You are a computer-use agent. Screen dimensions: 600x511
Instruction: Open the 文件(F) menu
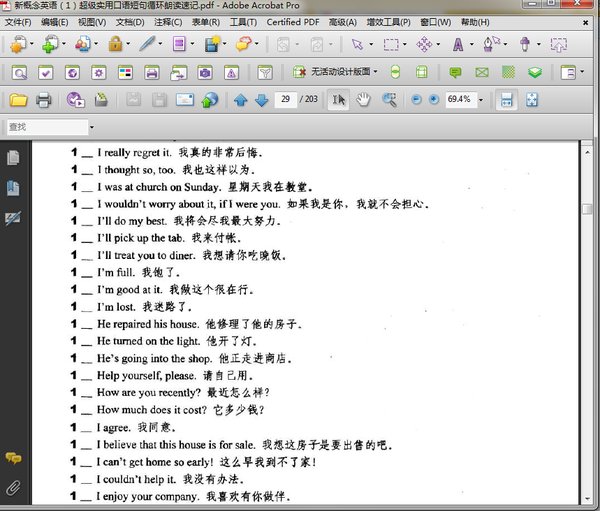tap(19, 21)
